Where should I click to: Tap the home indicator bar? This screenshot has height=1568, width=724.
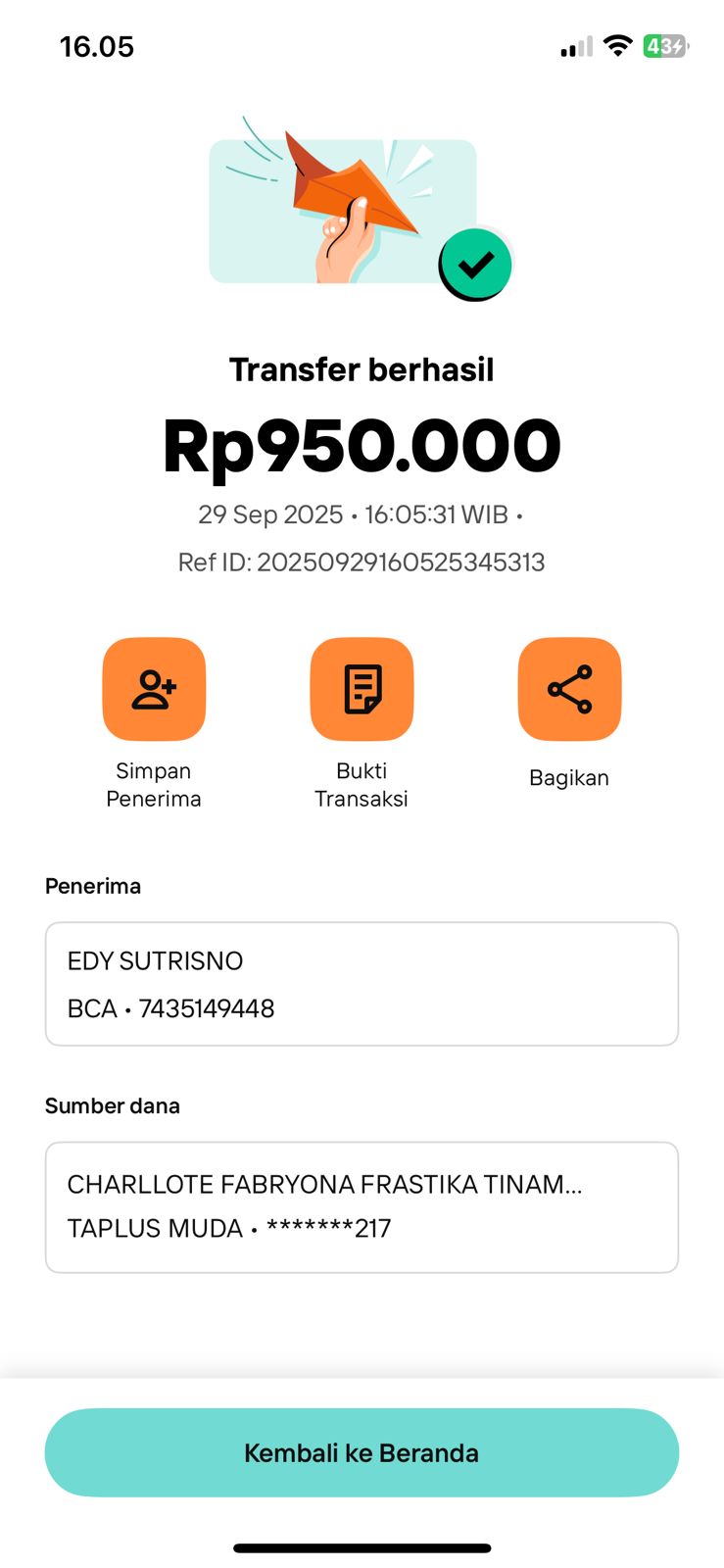point(362,1548)
